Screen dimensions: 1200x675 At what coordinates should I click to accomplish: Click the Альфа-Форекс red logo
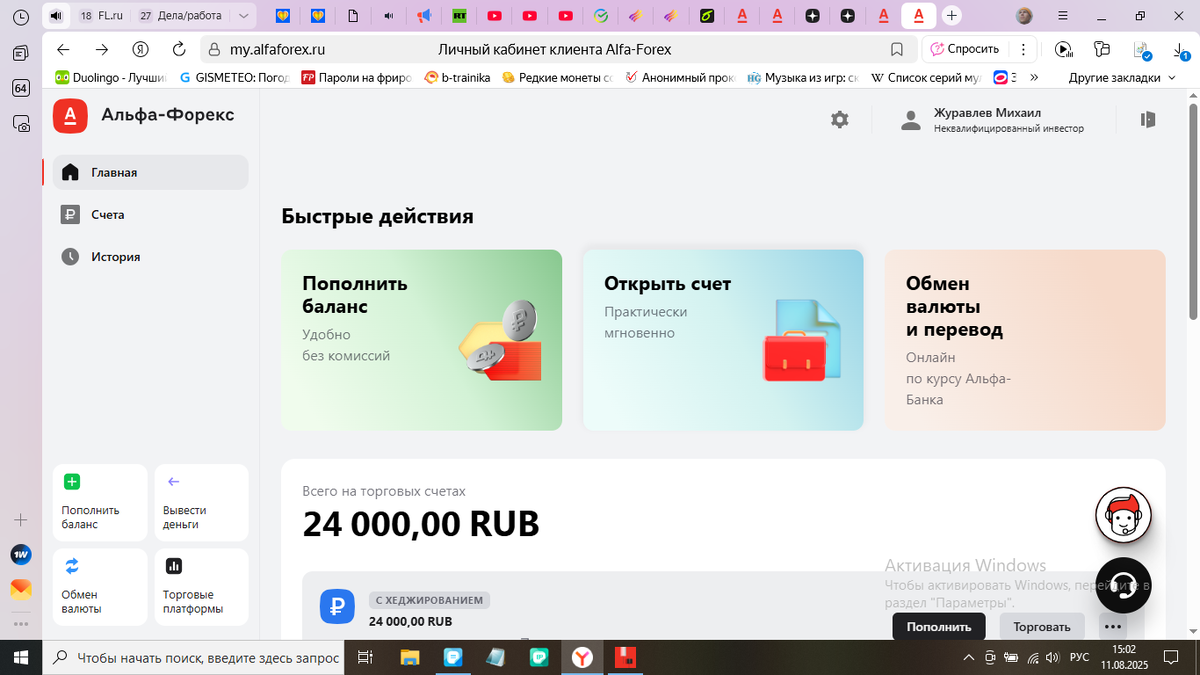(x=70, y=115)
